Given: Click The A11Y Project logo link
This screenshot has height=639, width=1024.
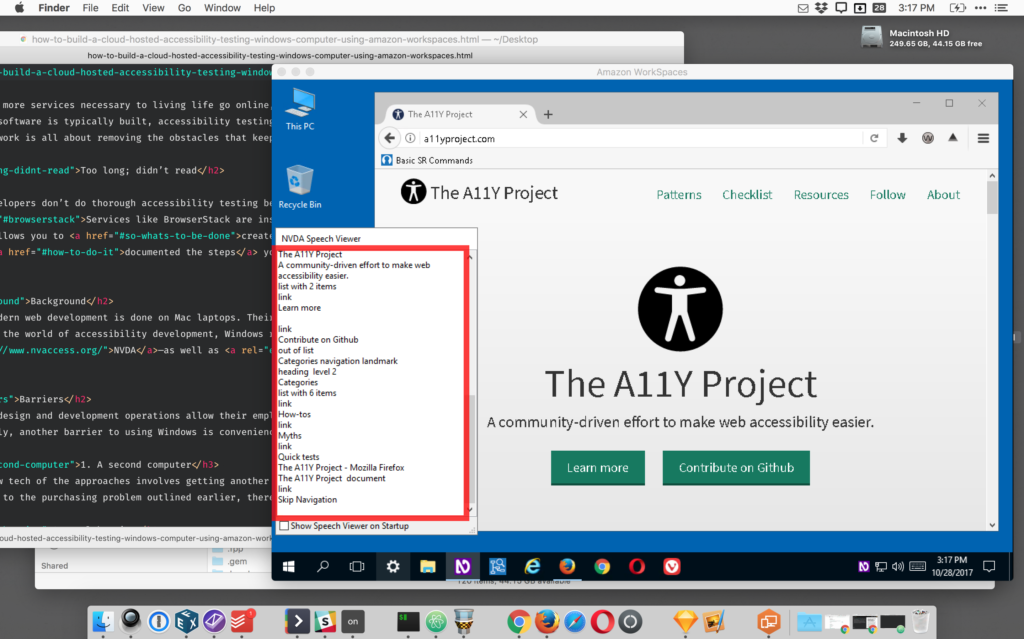Looking at the screenshot, I should point(479,192).
